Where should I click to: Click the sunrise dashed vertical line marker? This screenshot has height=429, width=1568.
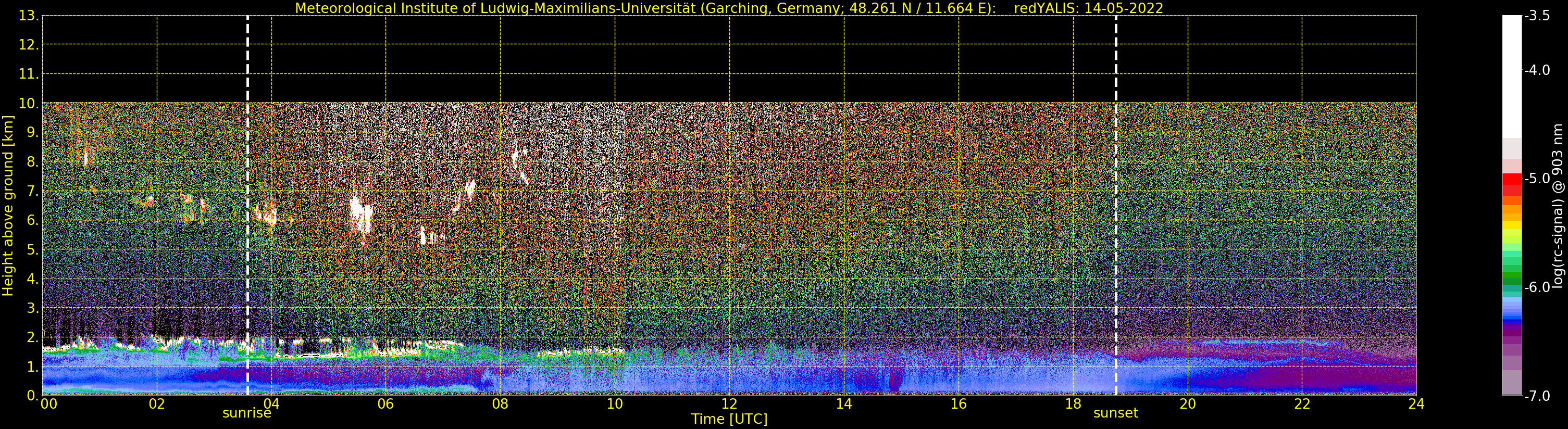click(x=248, y=205)
